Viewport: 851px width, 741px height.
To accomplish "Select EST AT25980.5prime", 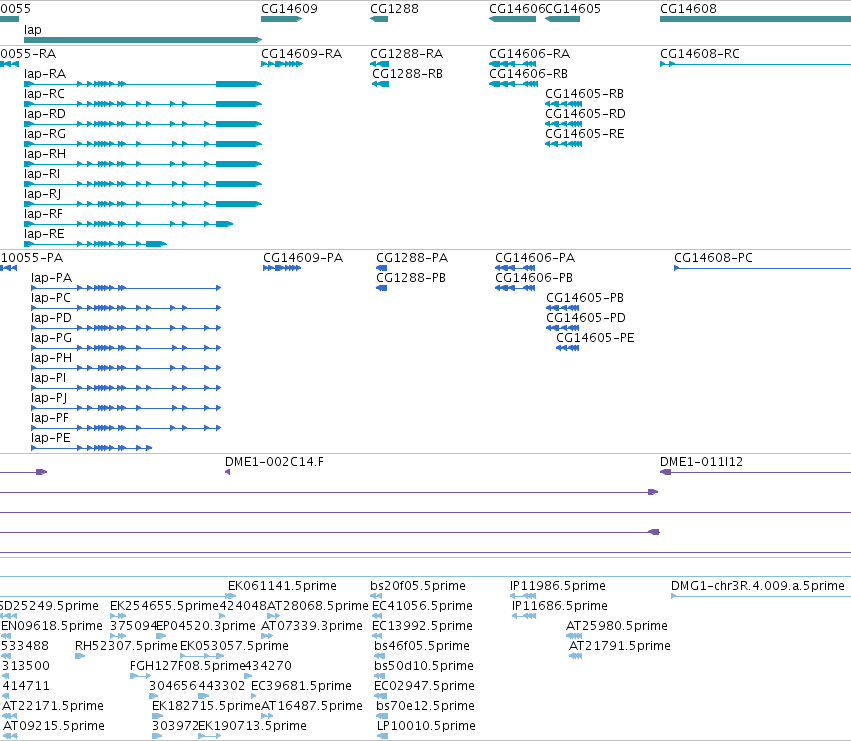I will click(x=617, y=626).
